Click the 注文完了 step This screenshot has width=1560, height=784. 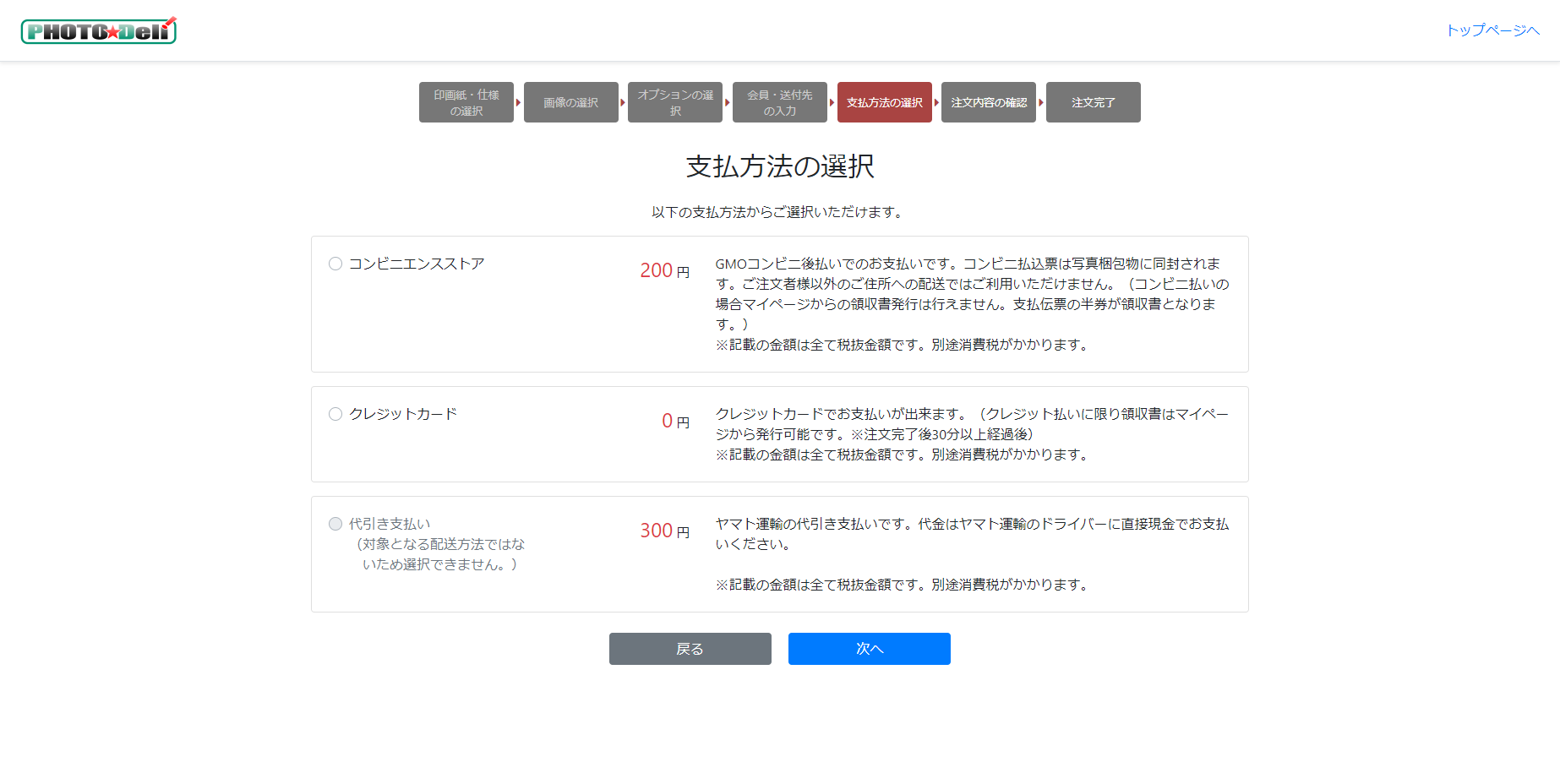[1093, 102]
